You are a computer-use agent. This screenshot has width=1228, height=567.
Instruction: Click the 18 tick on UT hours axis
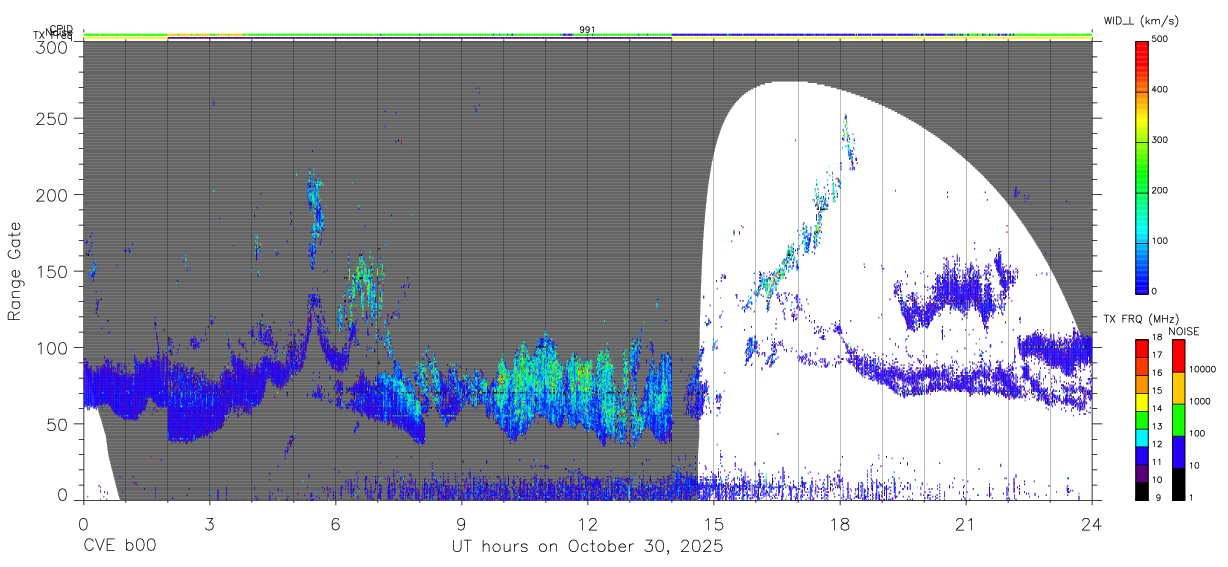840,524
